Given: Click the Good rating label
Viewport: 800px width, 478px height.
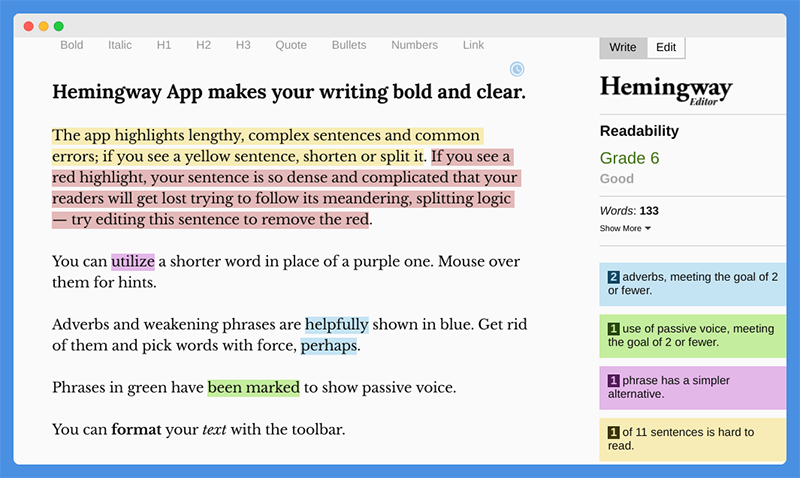Looking at the screenshot, I should click(x=617, y=179).
